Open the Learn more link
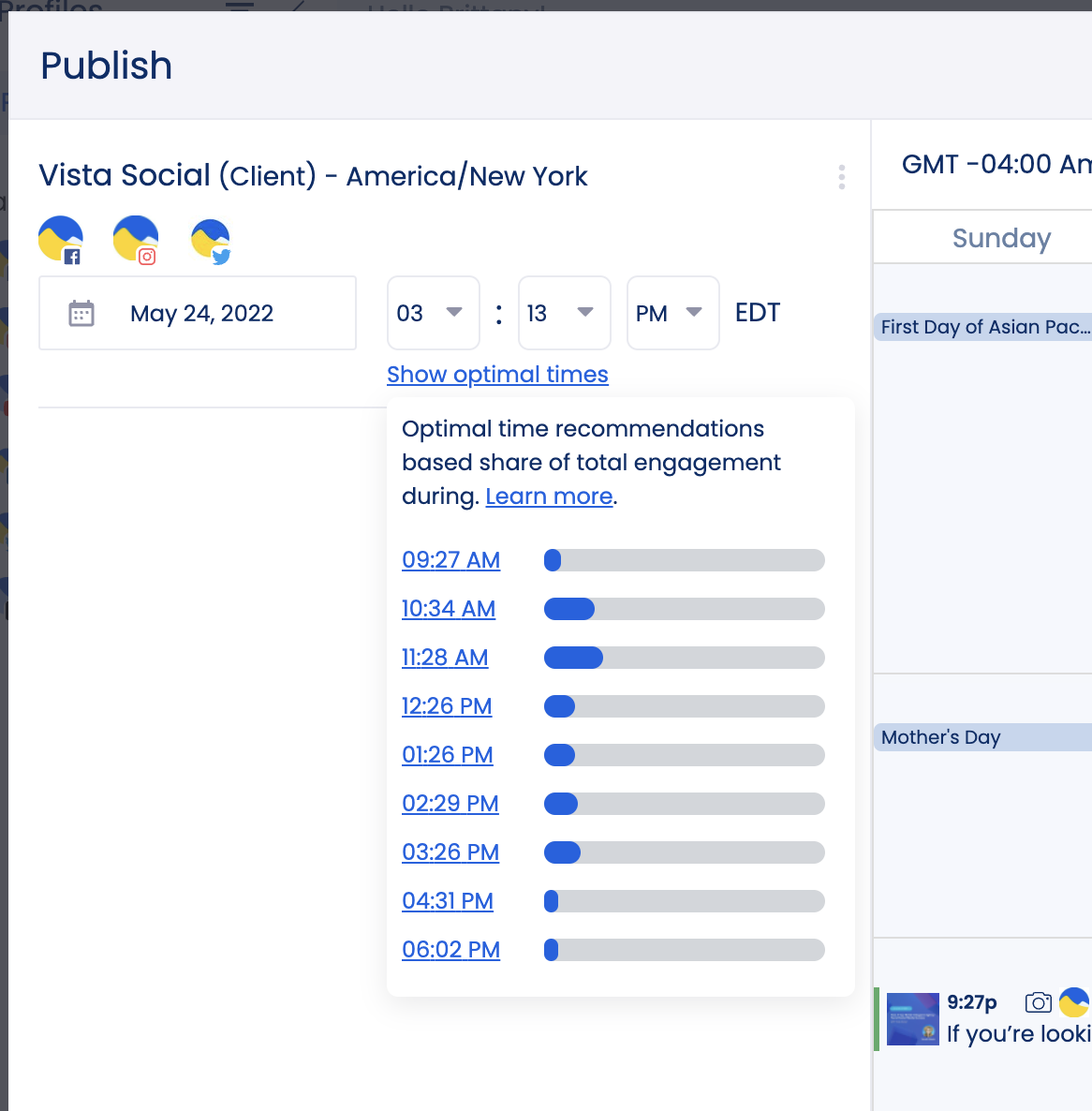The width and height of the screenshot is (1092, 1111). [549, 496]
